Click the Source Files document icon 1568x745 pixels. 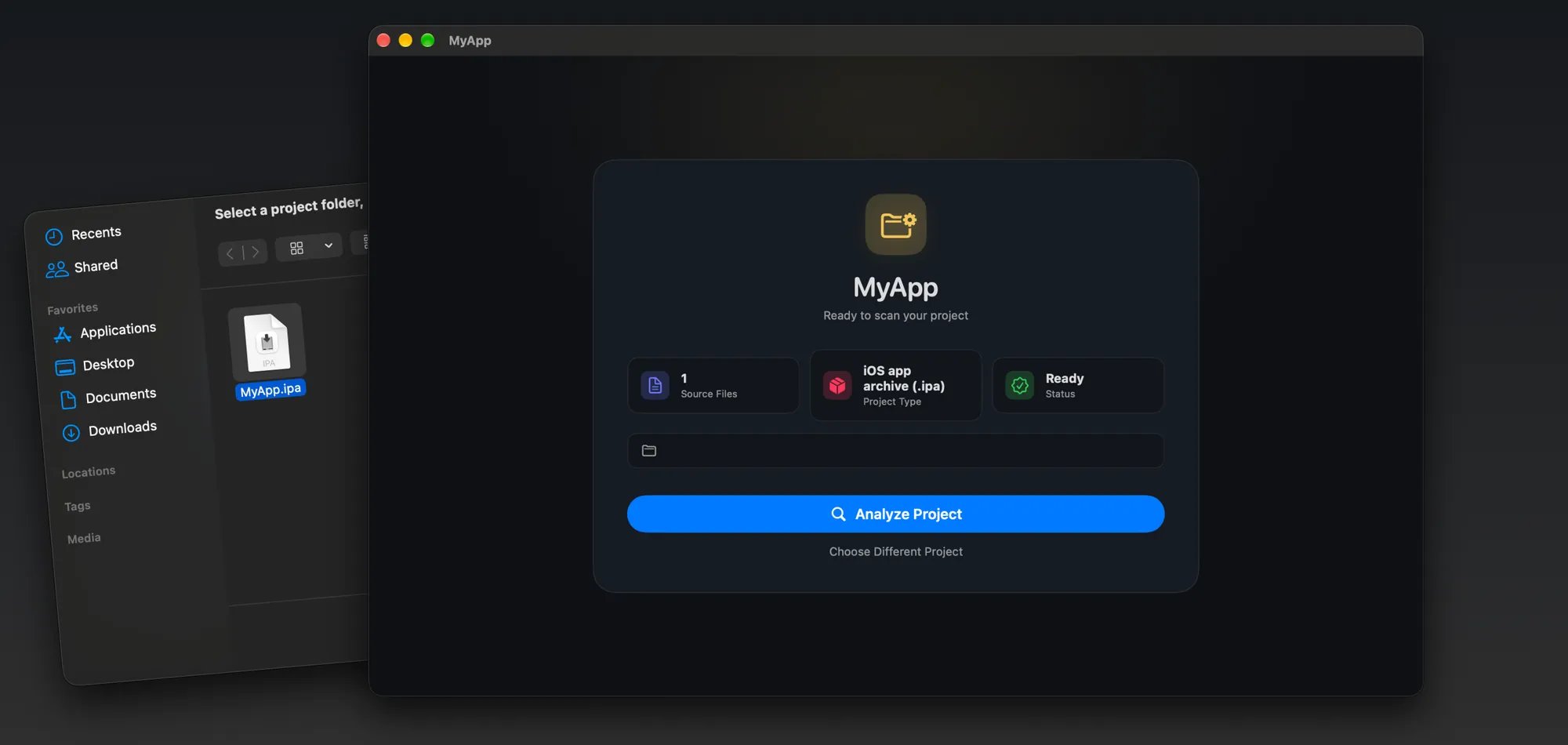(x=655, y=385)
